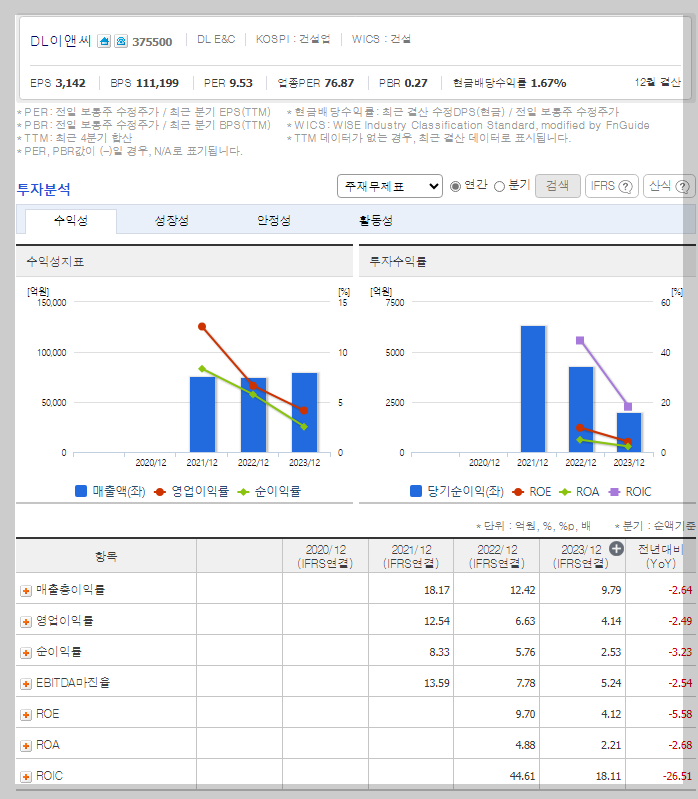The image size is (698, 799).
Task: Expand the ROE row details
Action: click(x=25, y=715)
